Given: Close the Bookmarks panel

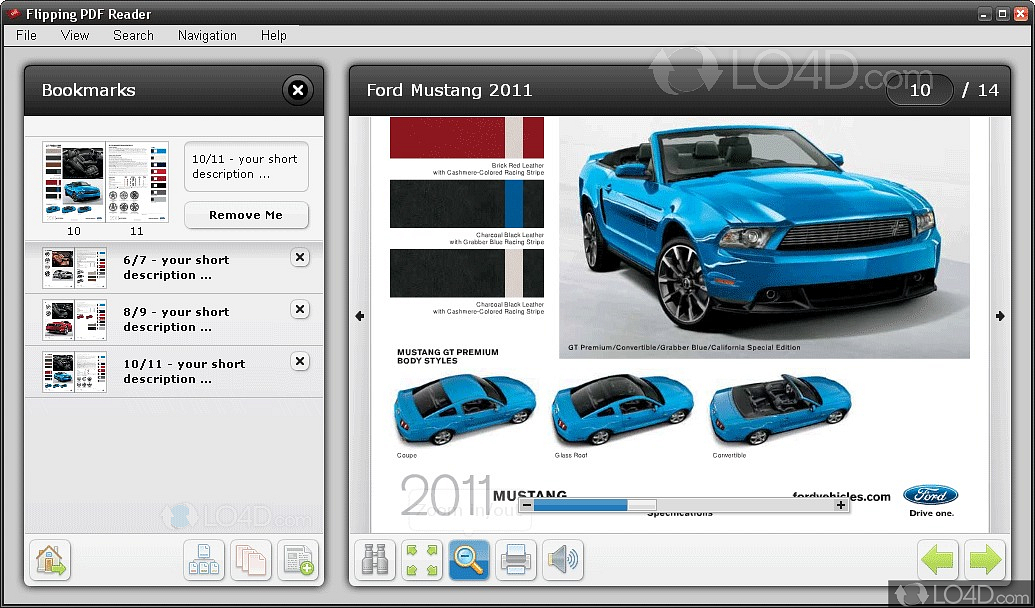Looking at the screenshot, I should 297,91.
